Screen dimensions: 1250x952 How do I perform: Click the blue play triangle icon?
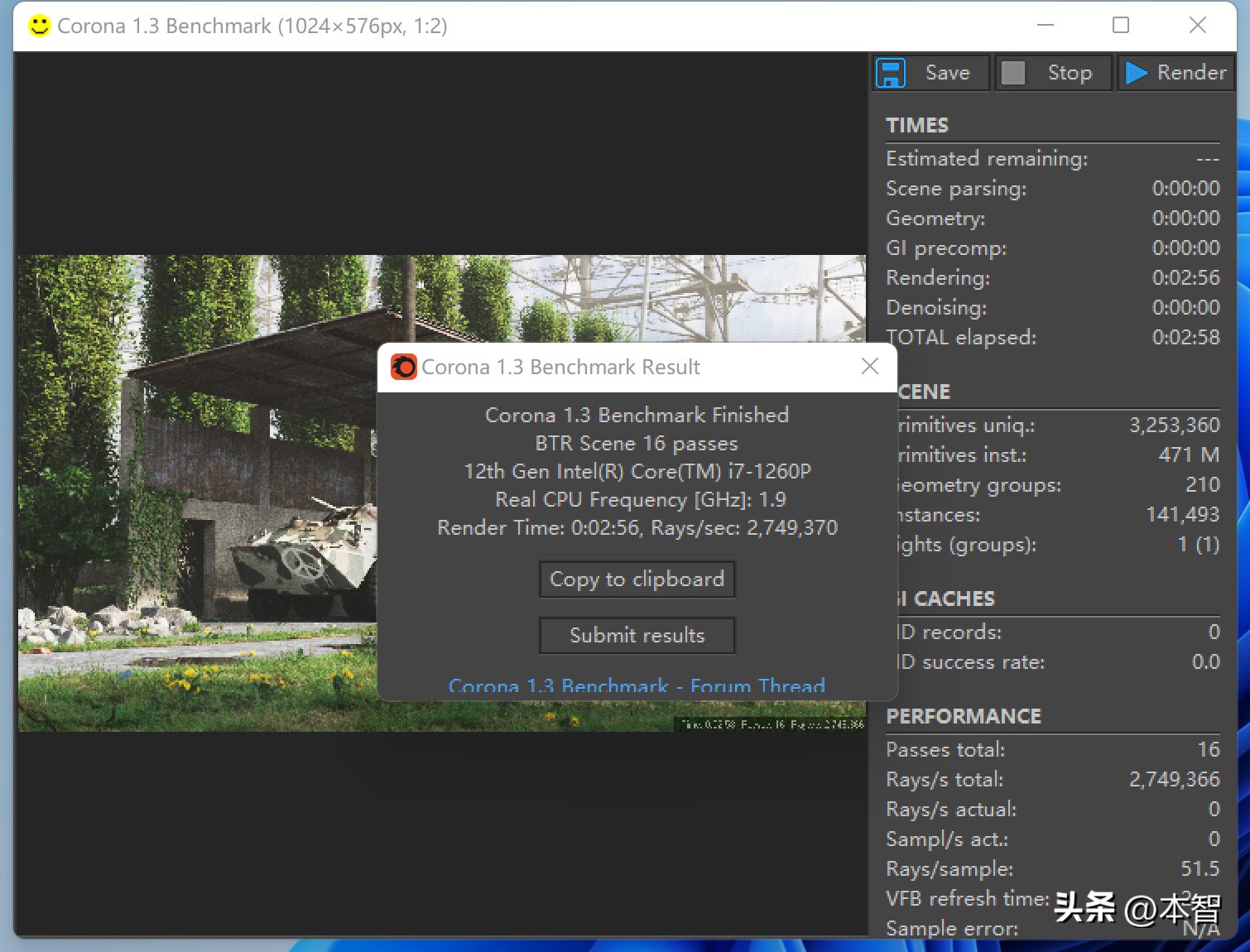pos(1137,73)
